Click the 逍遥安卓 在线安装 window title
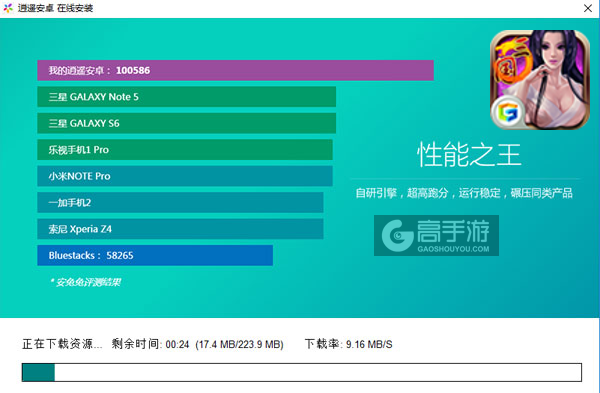The width and height of the screenshot is (600, 393). point(55,8)
